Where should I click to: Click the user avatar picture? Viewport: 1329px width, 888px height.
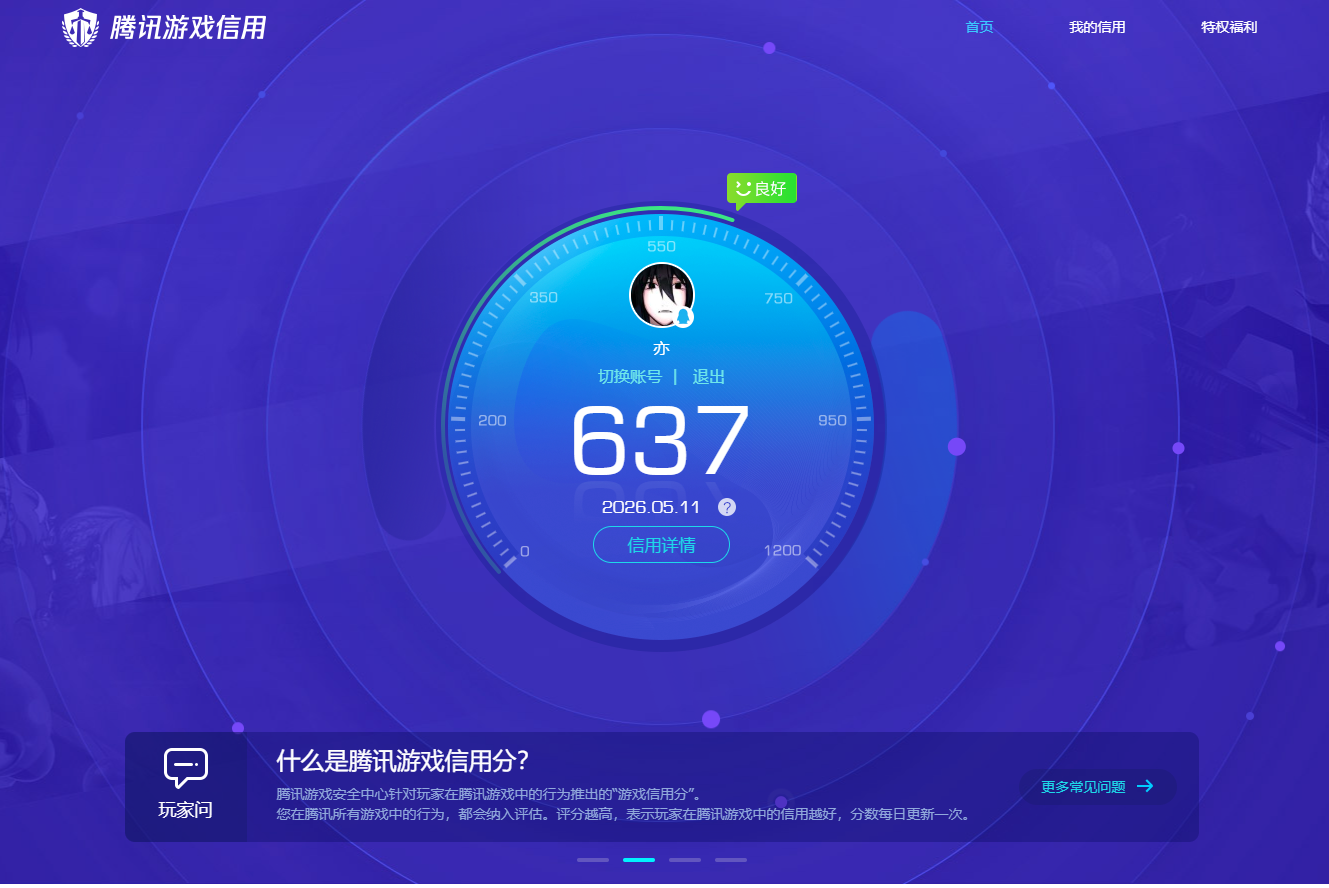pyautogui.click(x=661, y=294)
